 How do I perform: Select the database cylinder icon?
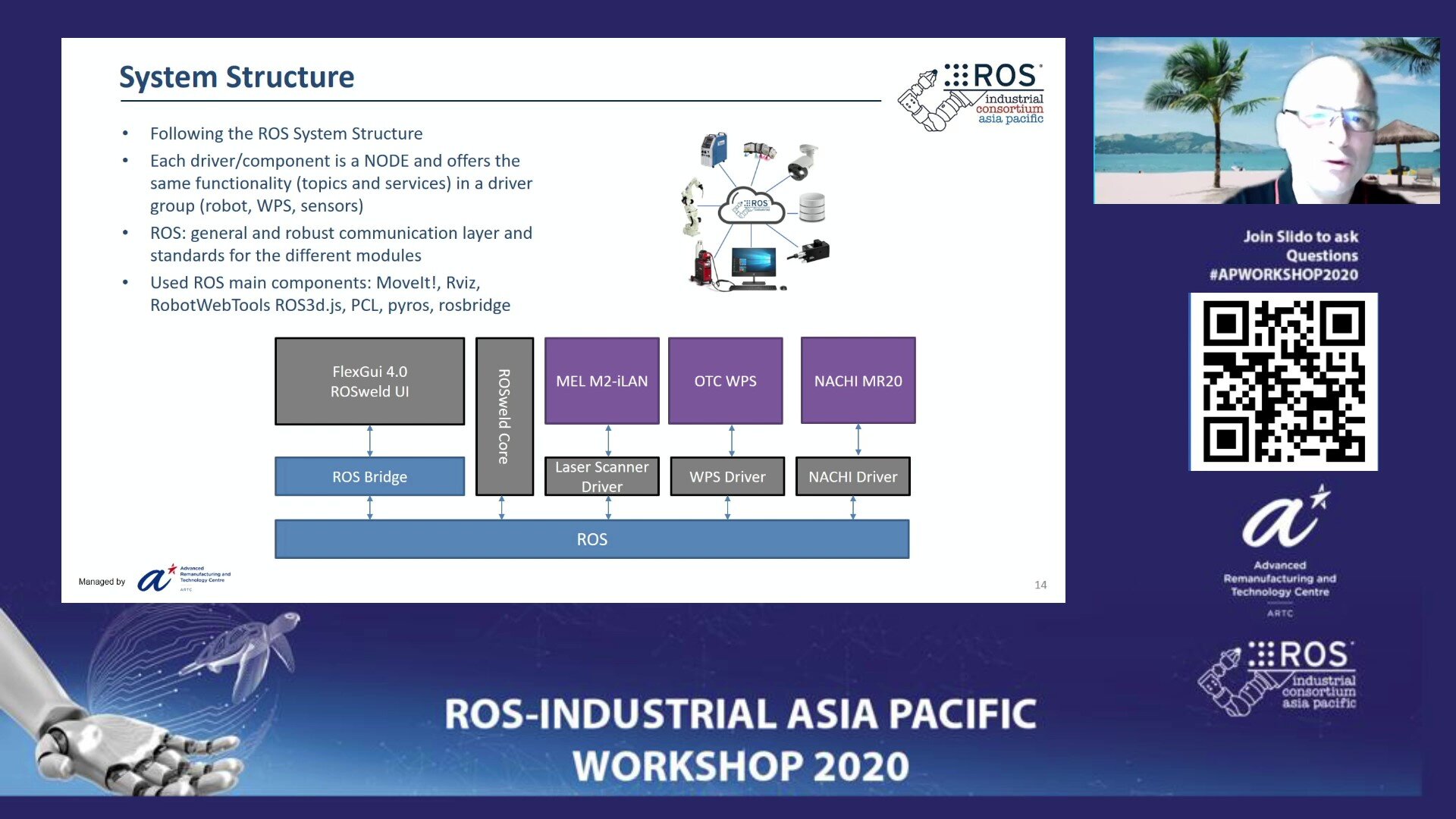tap(811, 208)
